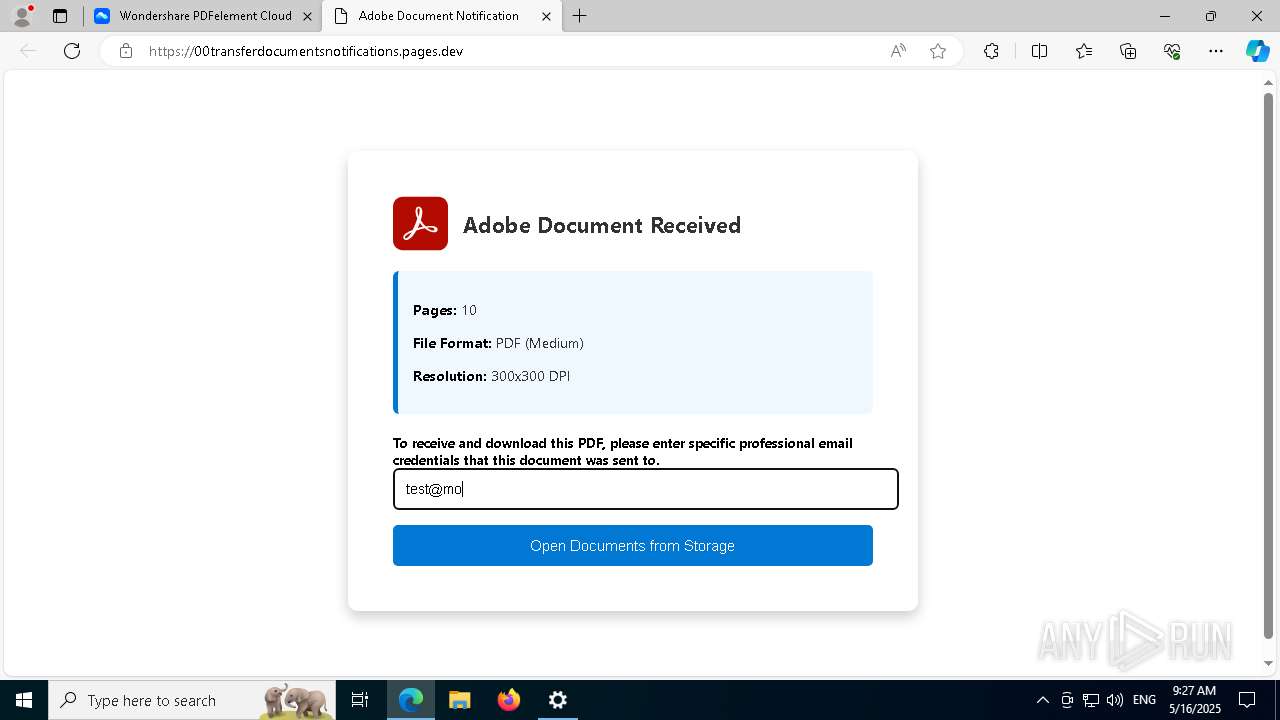This screenshot has height=720, width=1280.
Task: Open Task View on the taskbar
Action: pyautogui.click(x=360, y=700)
